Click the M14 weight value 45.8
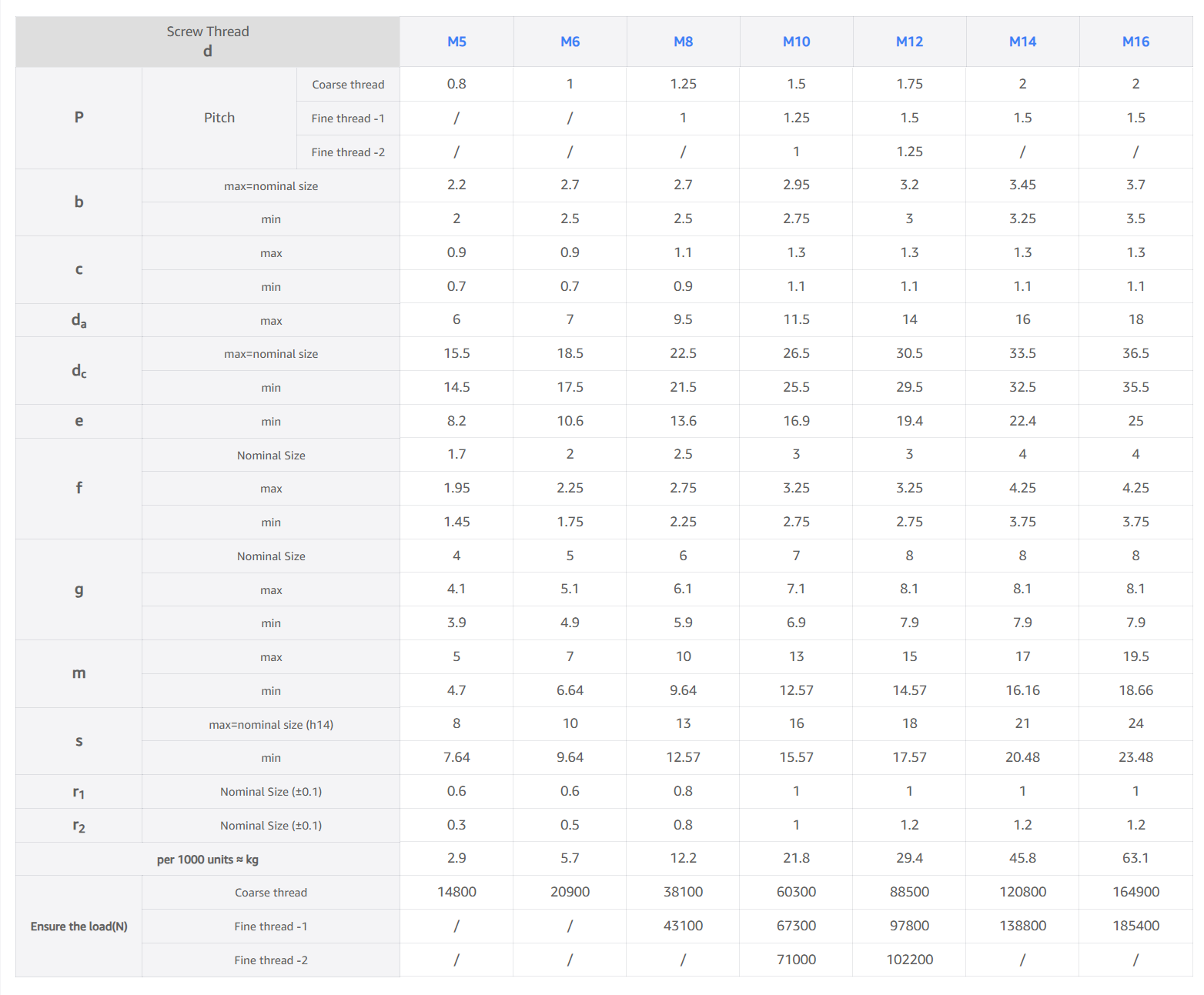Screen dimensions: 1204x995 click(x=1022, y=858)
